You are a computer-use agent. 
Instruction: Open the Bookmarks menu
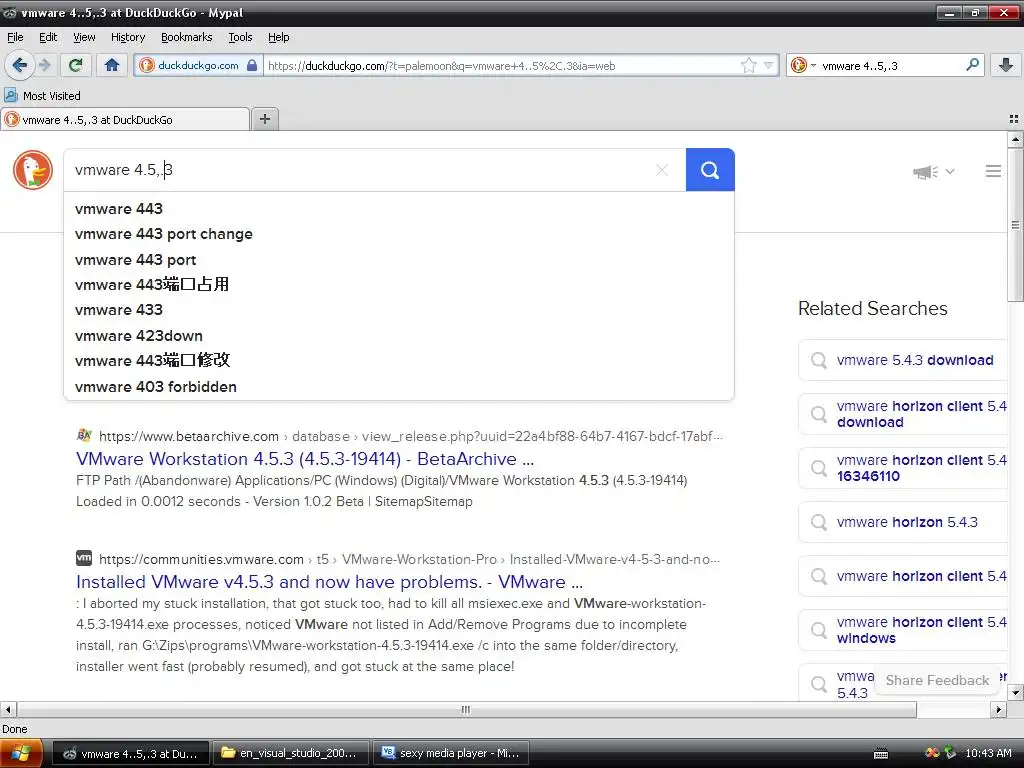click(x=186, y=37)
